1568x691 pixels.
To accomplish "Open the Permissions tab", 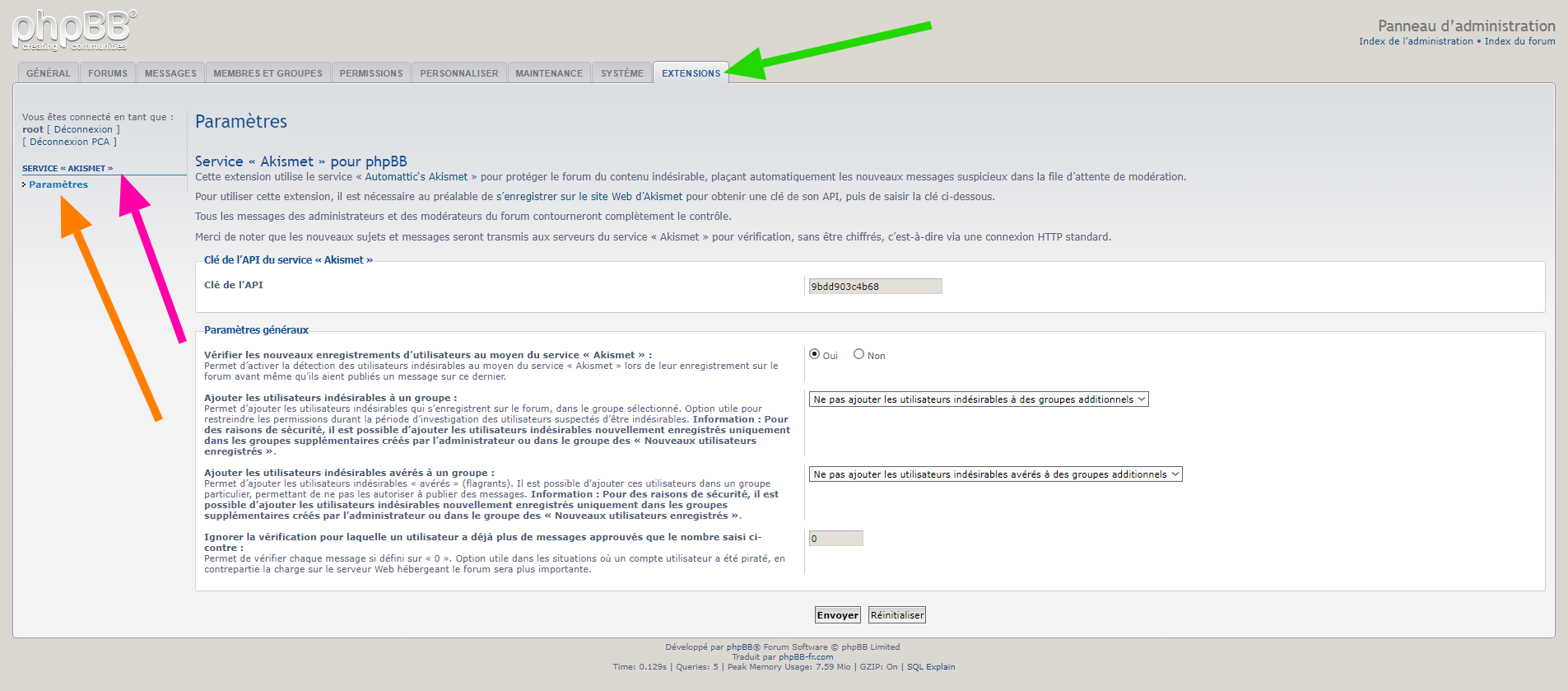I will coord(371,73).
